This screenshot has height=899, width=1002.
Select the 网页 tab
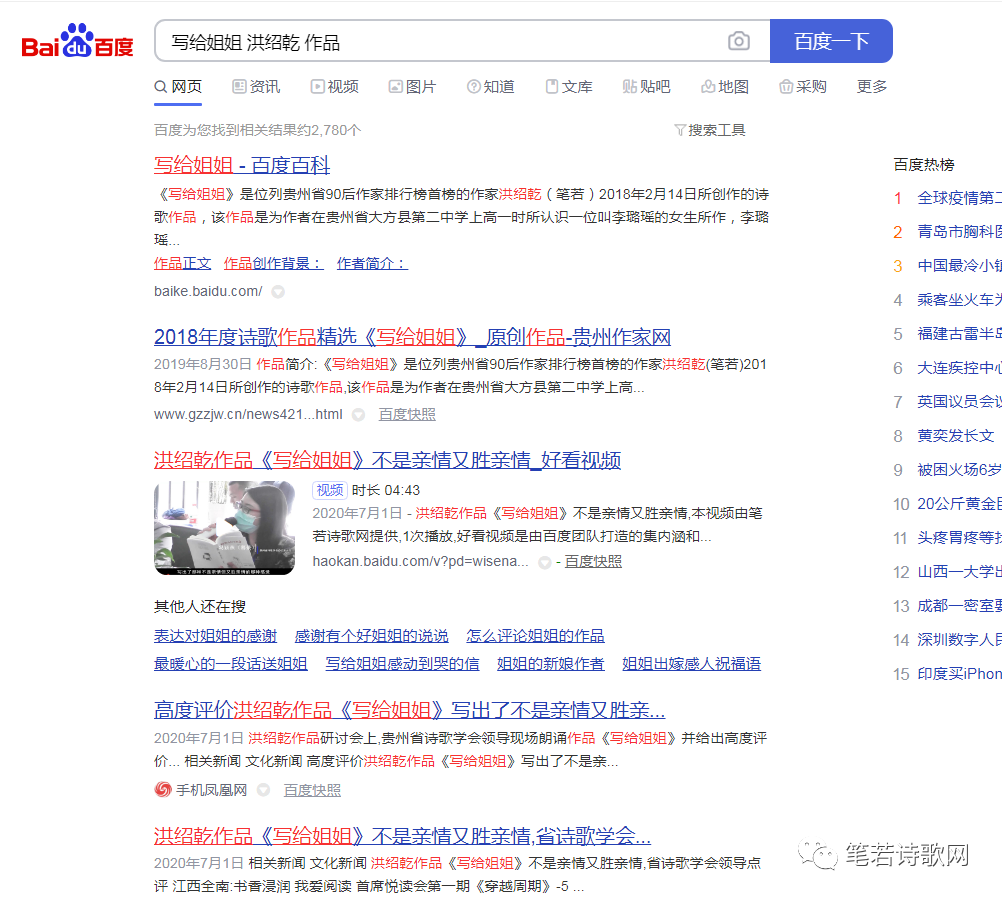point(178,86)
